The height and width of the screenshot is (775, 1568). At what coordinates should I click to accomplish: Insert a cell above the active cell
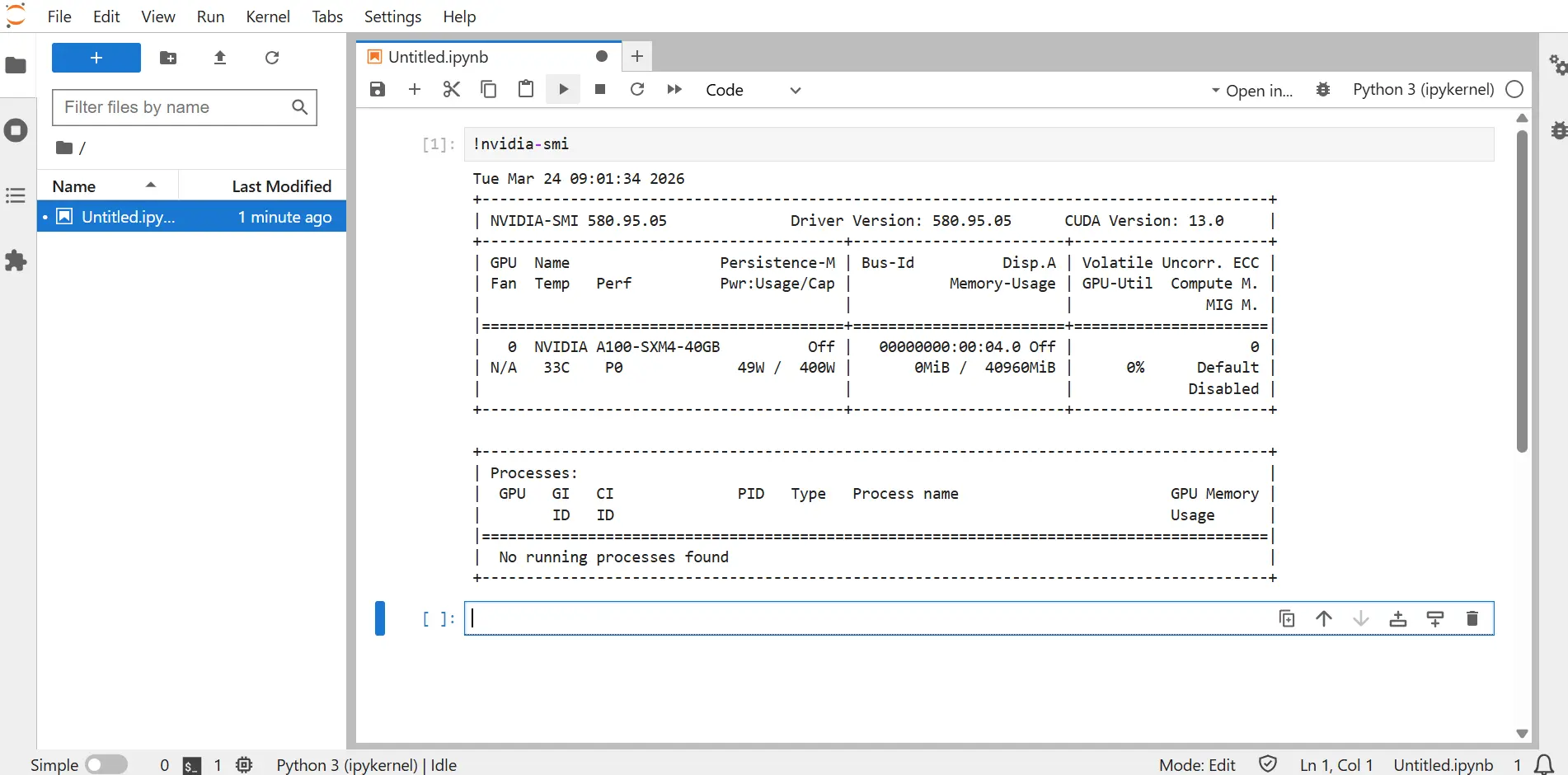point(1398,618)
